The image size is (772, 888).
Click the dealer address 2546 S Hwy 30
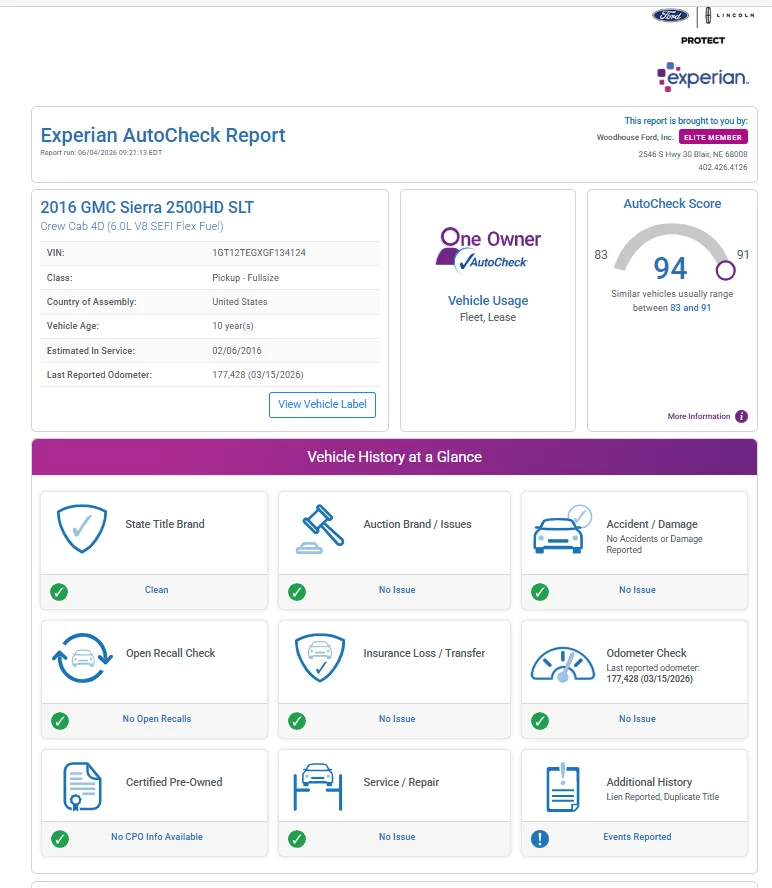693,154
